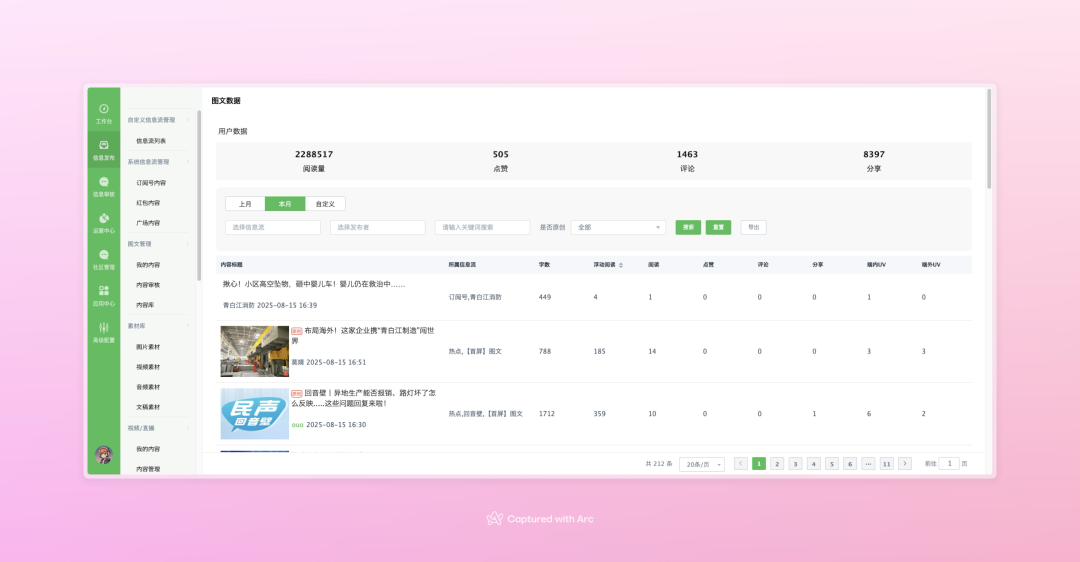The image size is (1080, 562).
Task: Collapse the 图文管理 menu group
Action: [x=158, y=244]
